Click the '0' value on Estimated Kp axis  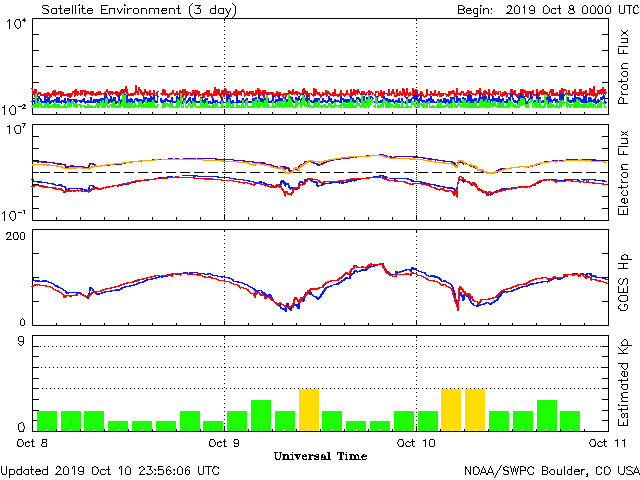tap(21, 427)
